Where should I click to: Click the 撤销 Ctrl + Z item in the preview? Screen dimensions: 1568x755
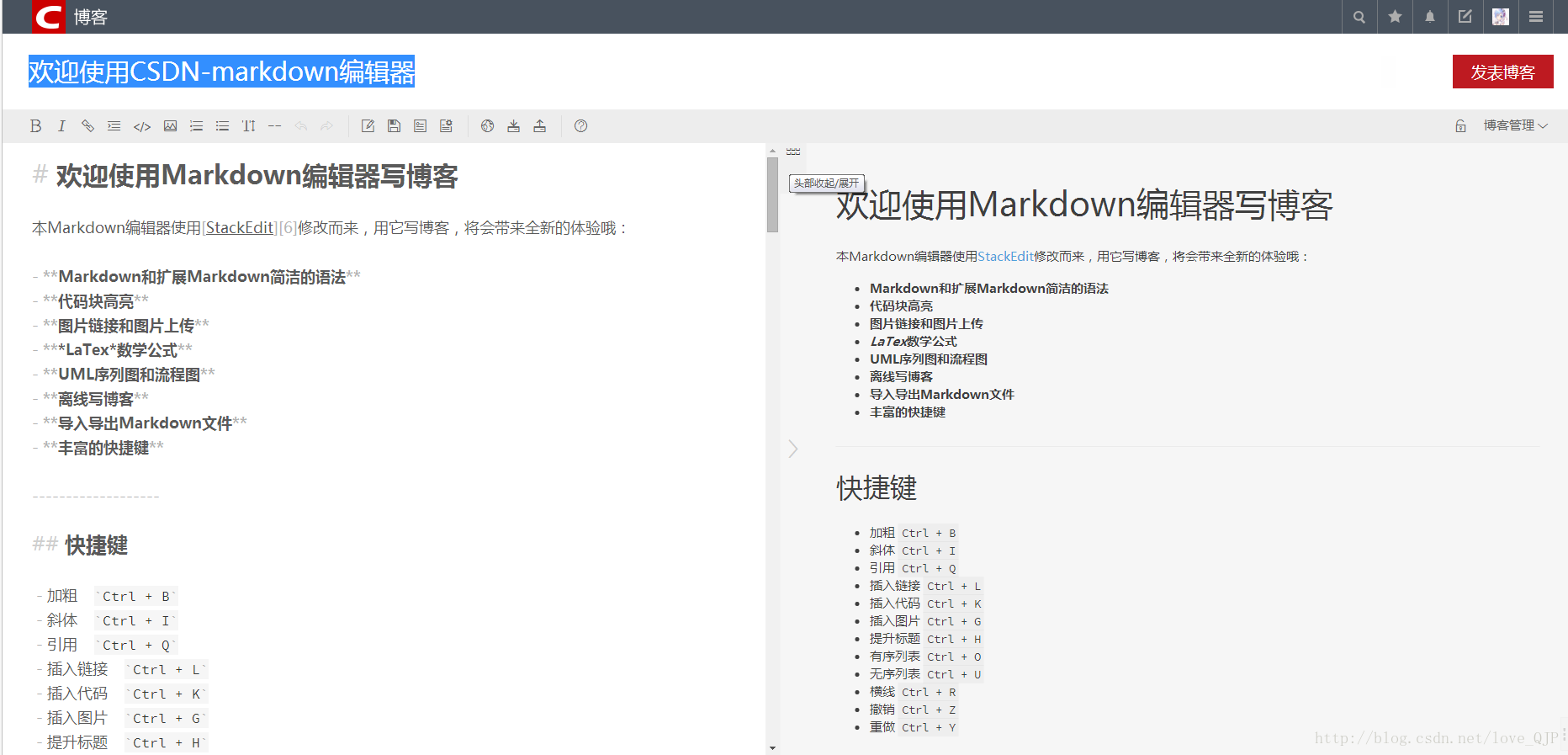pos(914,710)
